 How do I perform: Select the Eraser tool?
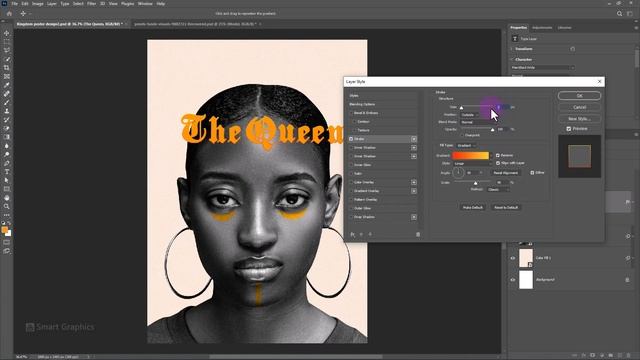(7, 128)
